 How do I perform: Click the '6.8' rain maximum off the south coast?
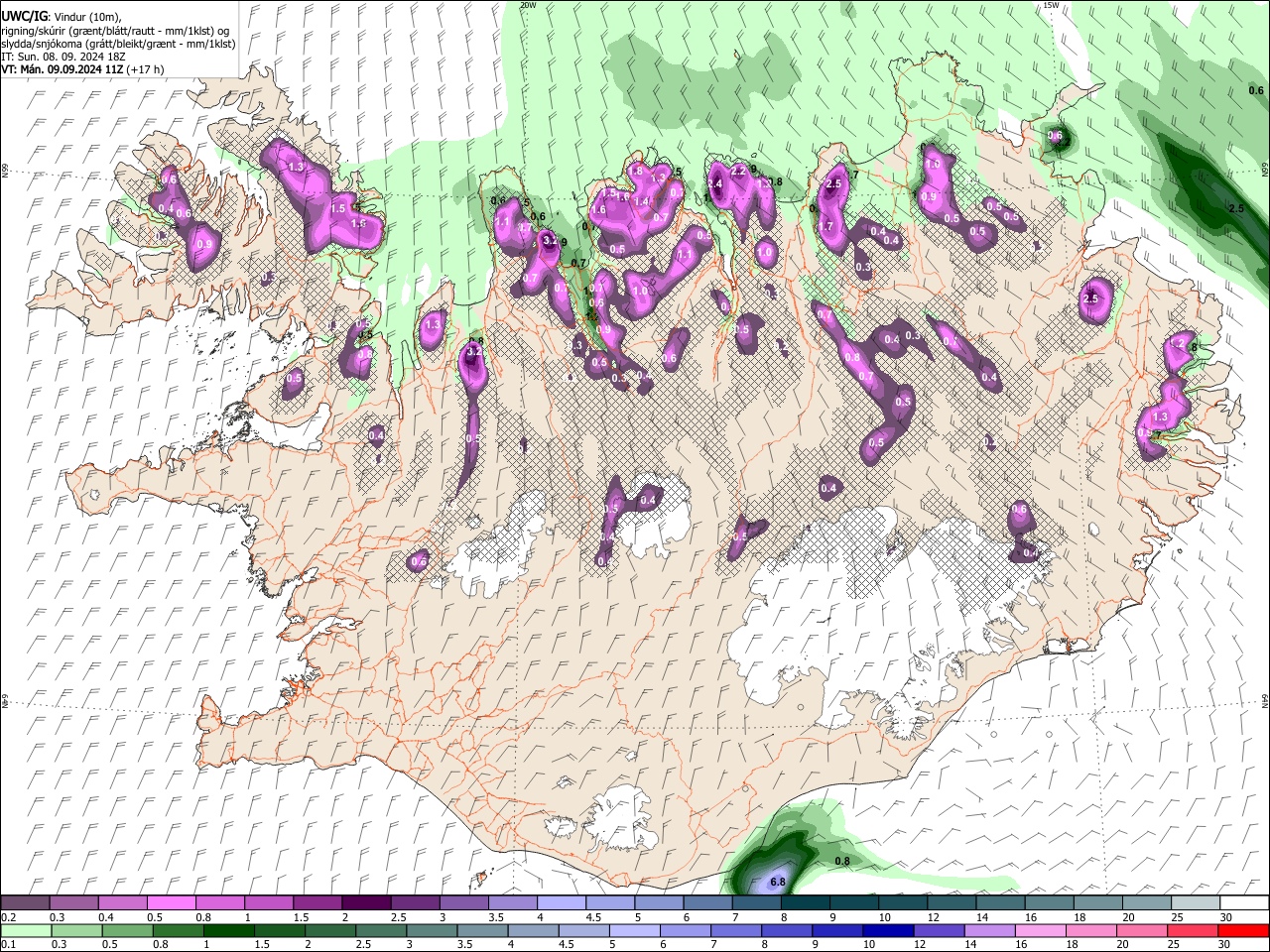click(778, 882)
